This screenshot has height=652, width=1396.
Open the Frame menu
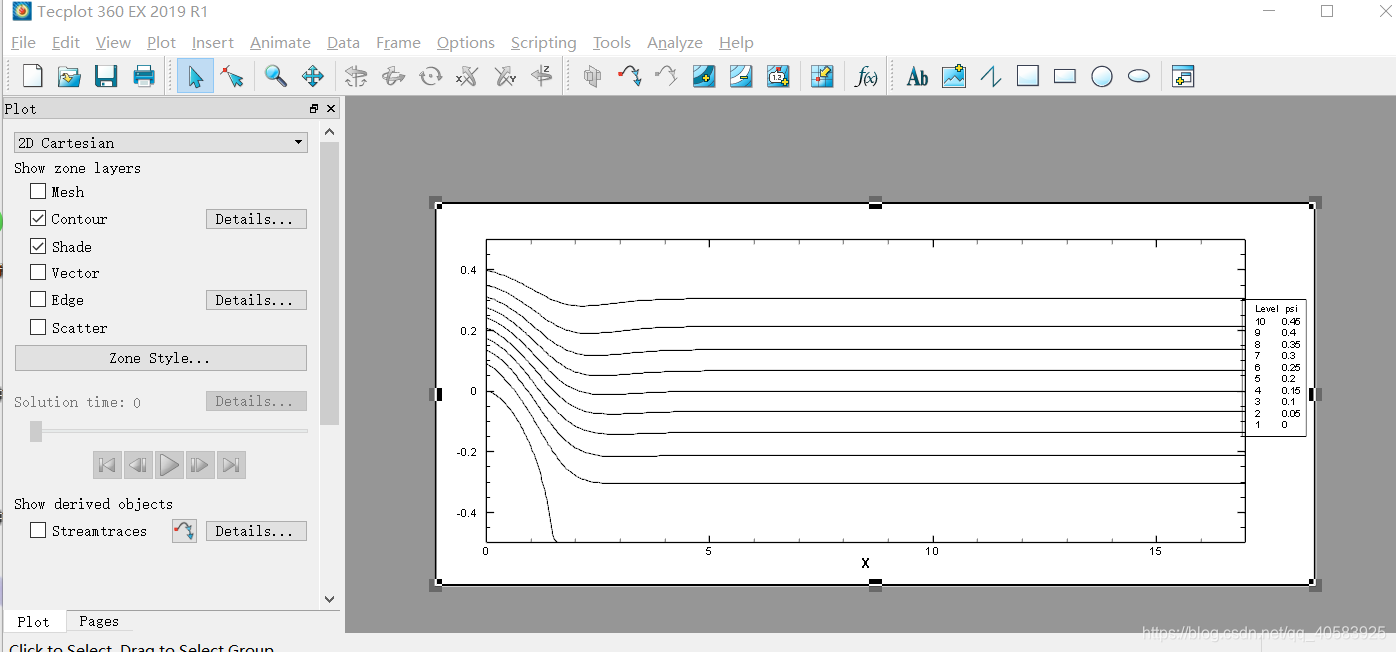tap(398, 42)
